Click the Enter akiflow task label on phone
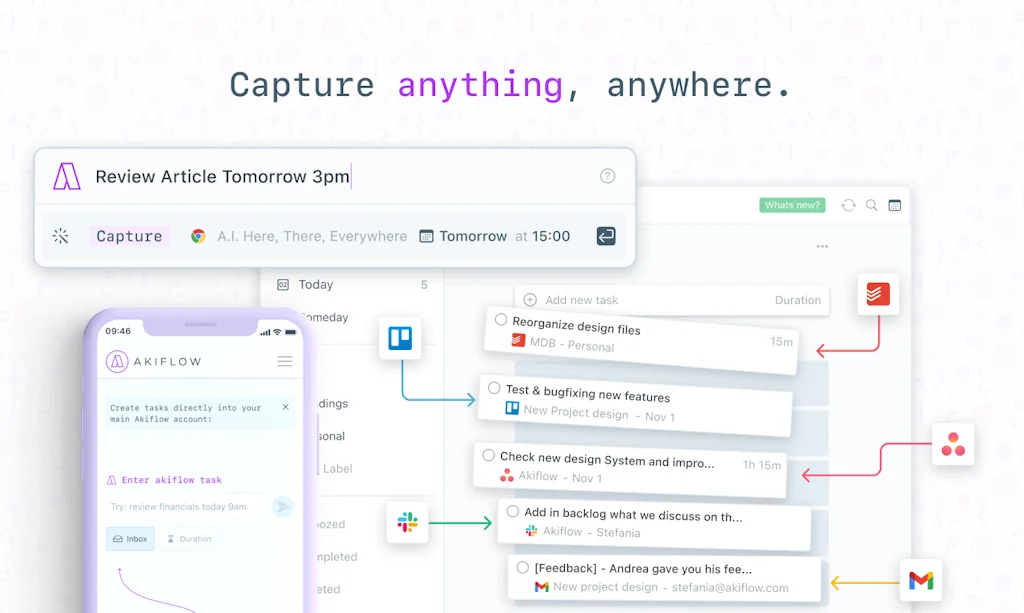This screenshot has height=613, width=1024. tap(172, 480)
